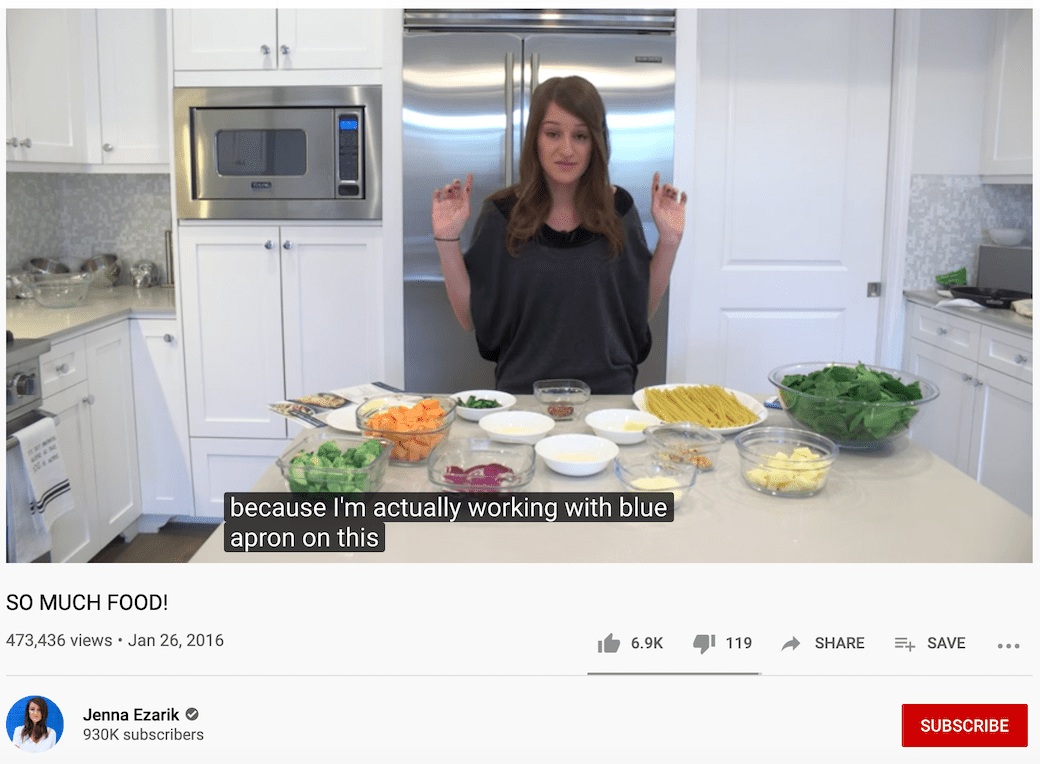Click the SHARE label
This screenshot has width=1040, height=764.
pyautogui.click(x=839, y=643)
